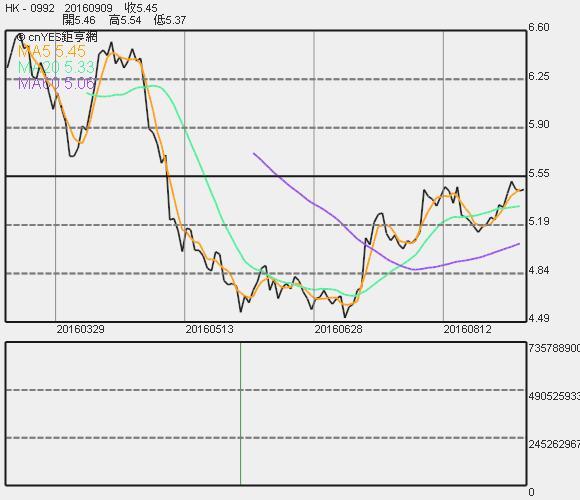This screenshot has width=580, height=500.
Task: Click the 20160628 date axis label
Action: click(x=338, y=329)
